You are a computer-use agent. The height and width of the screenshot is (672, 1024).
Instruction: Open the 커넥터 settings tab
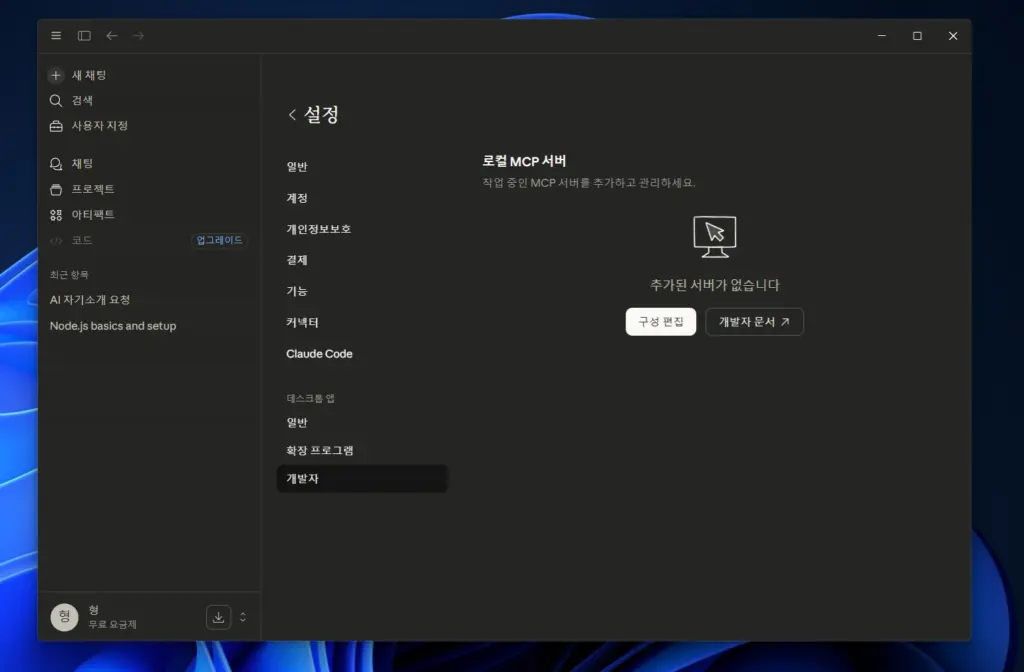[362, 323]
